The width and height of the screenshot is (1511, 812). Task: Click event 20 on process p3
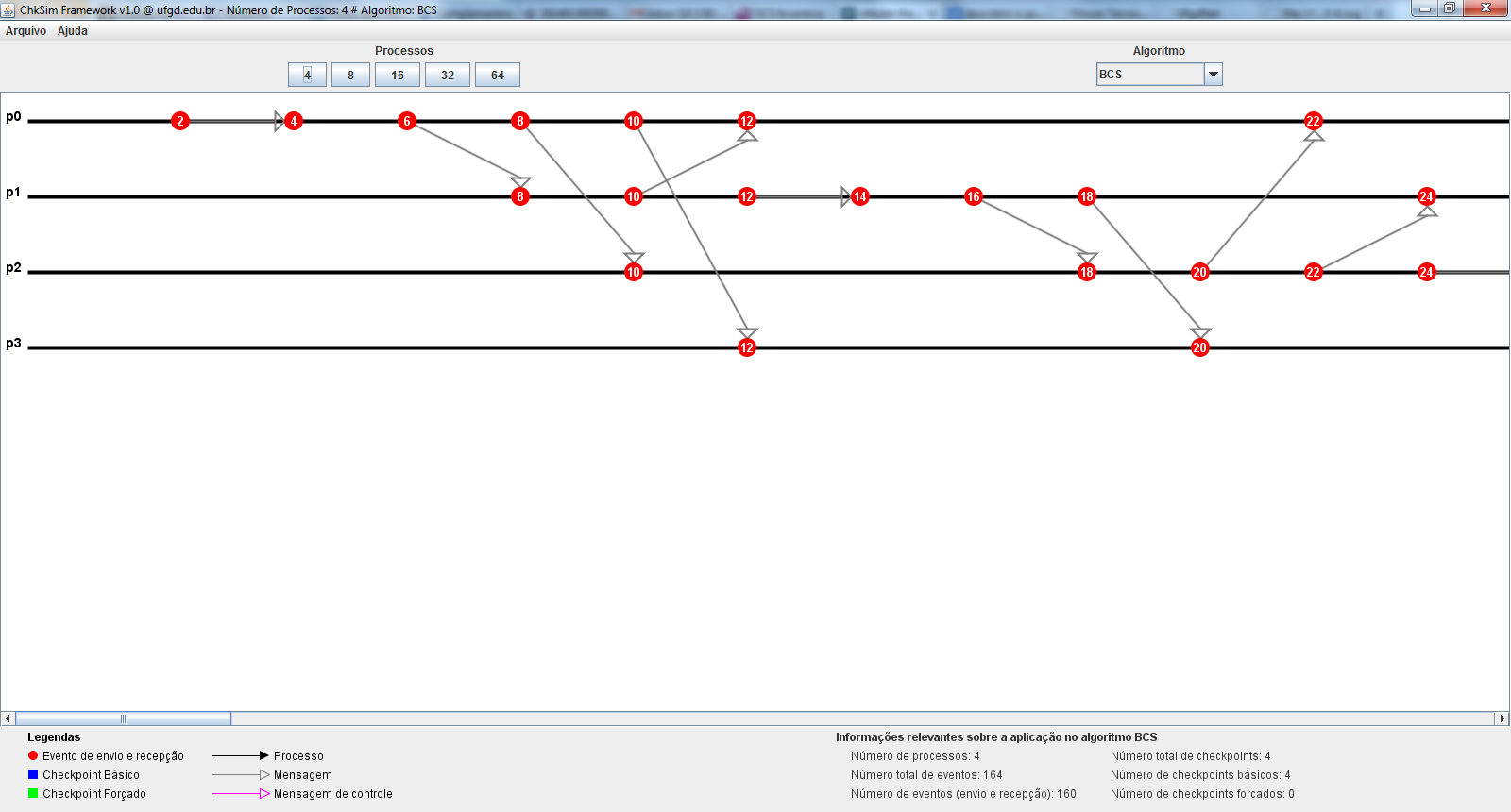pos(1200,347)
